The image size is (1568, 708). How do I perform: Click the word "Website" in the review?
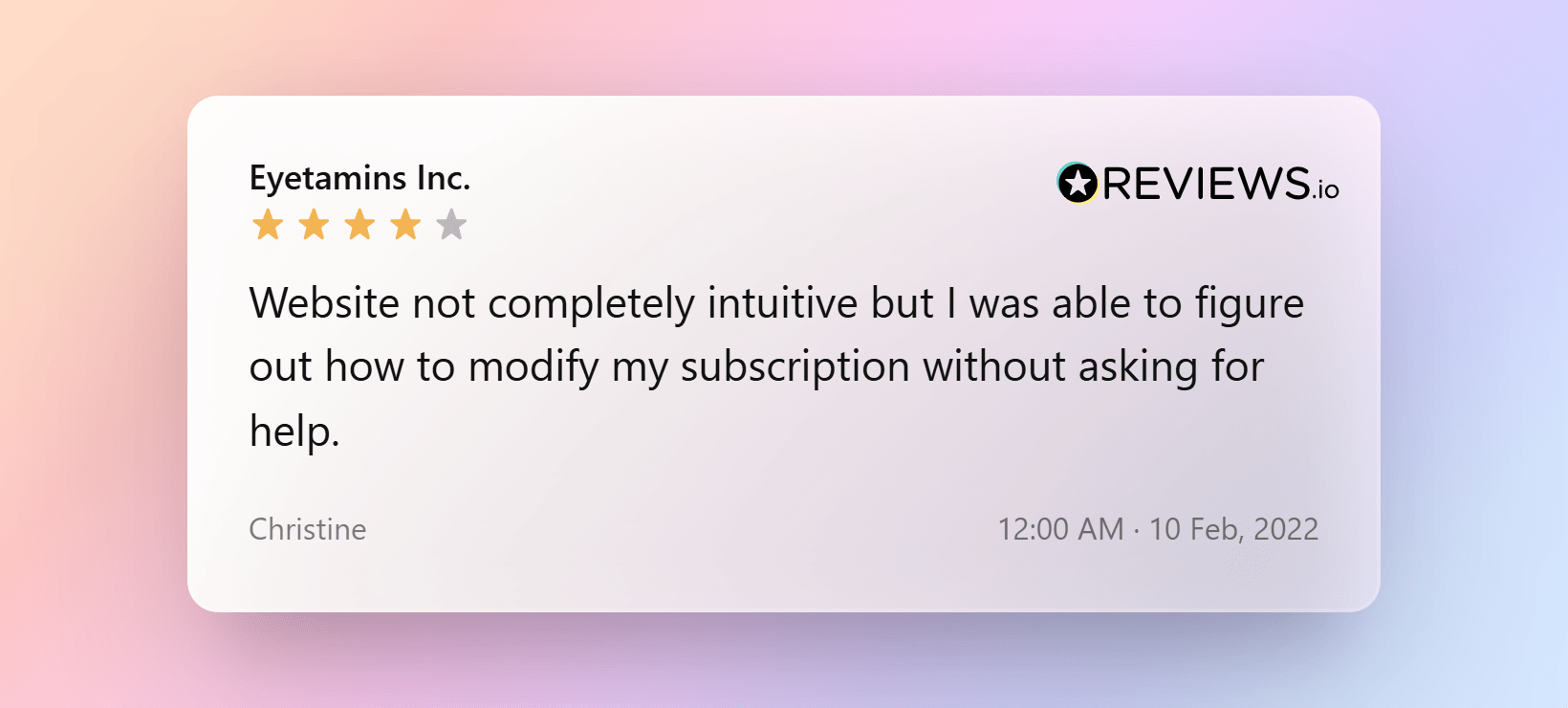coord(324,303)
